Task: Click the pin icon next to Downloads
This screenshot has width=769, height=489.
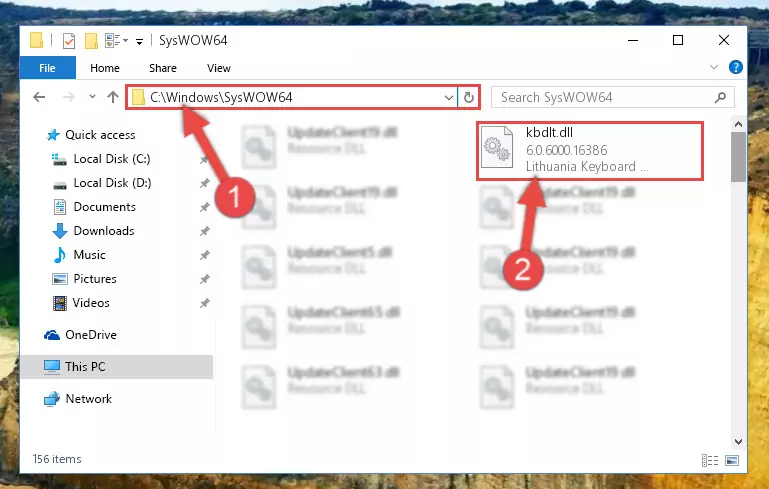Action: tap(205, 231)
